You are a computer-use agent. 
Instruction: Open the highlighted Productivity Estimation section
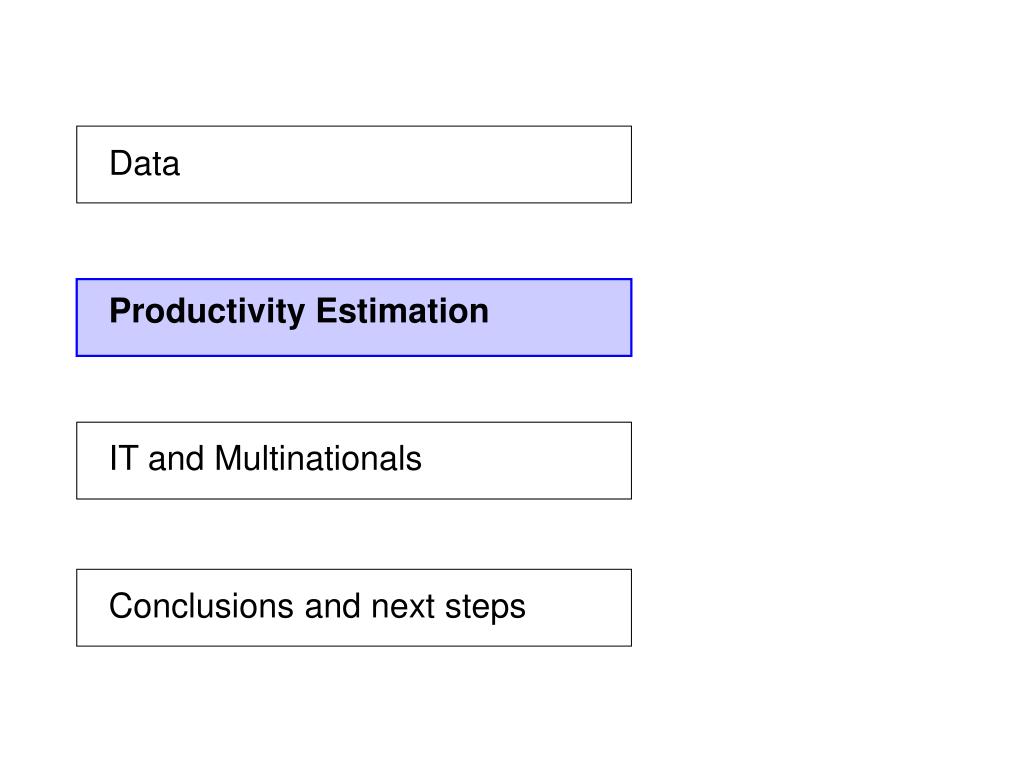(x=354, y=317)
